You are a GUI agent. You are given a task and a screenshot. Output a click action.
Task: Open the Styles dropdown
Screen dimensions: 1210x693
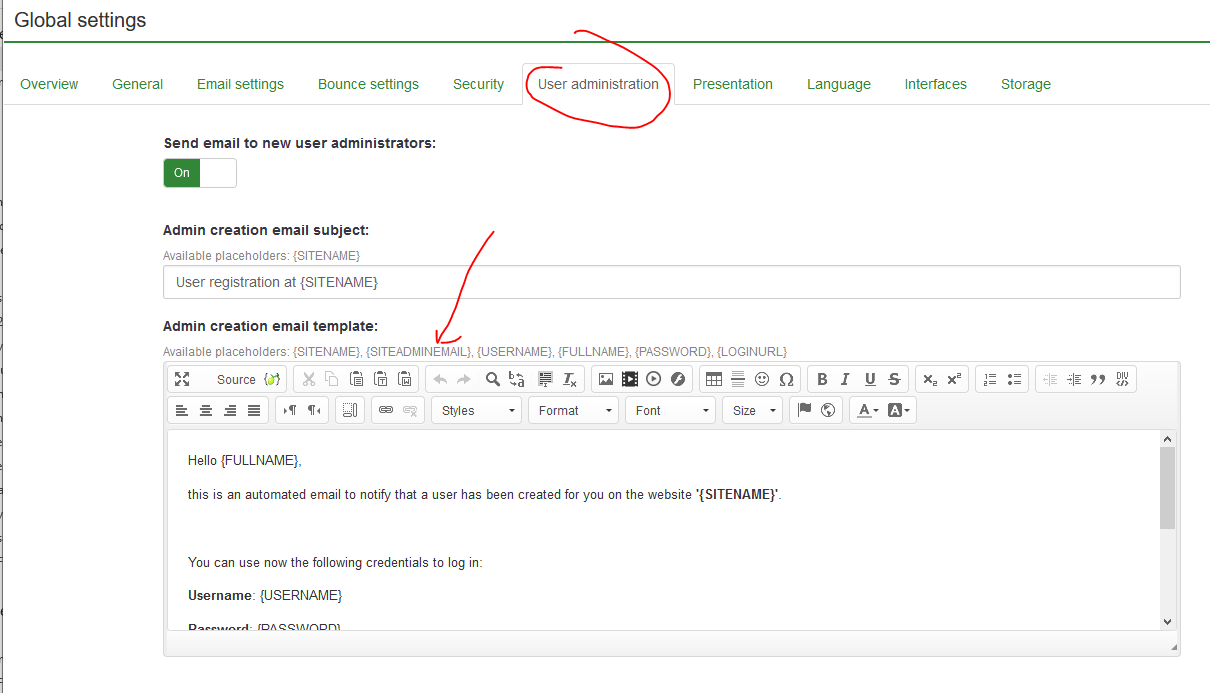coord(477,410)
